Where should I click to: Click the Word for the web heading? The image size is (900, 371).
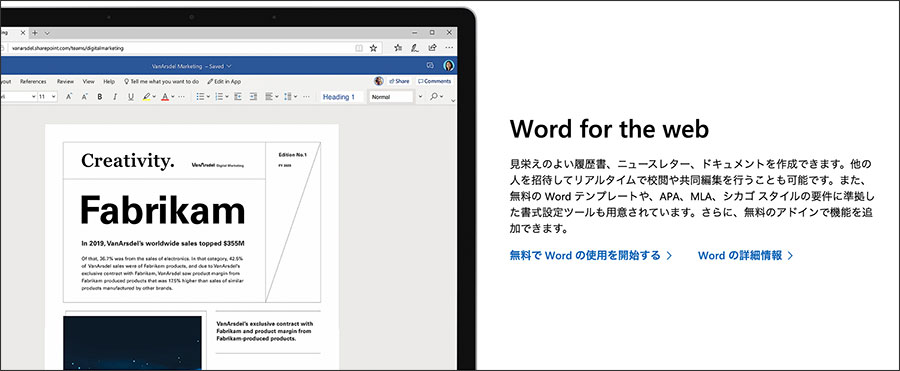tap(609, 129)
